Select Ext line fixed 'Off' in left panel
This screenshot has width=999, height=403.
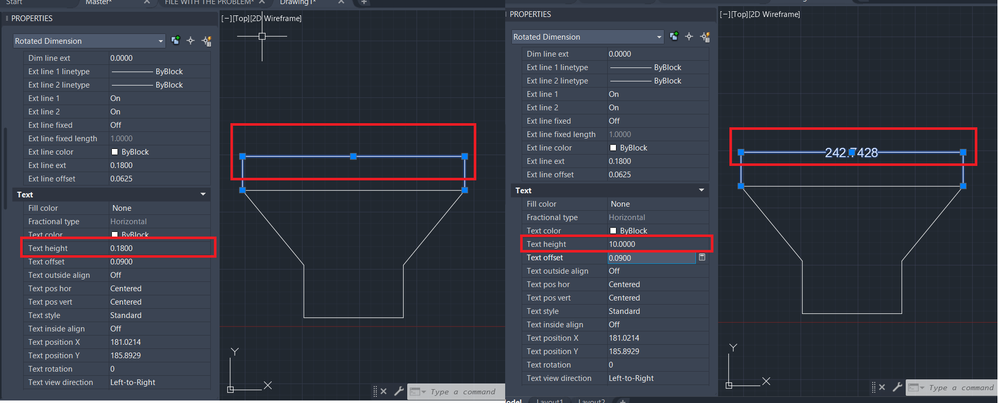[115, 125]
